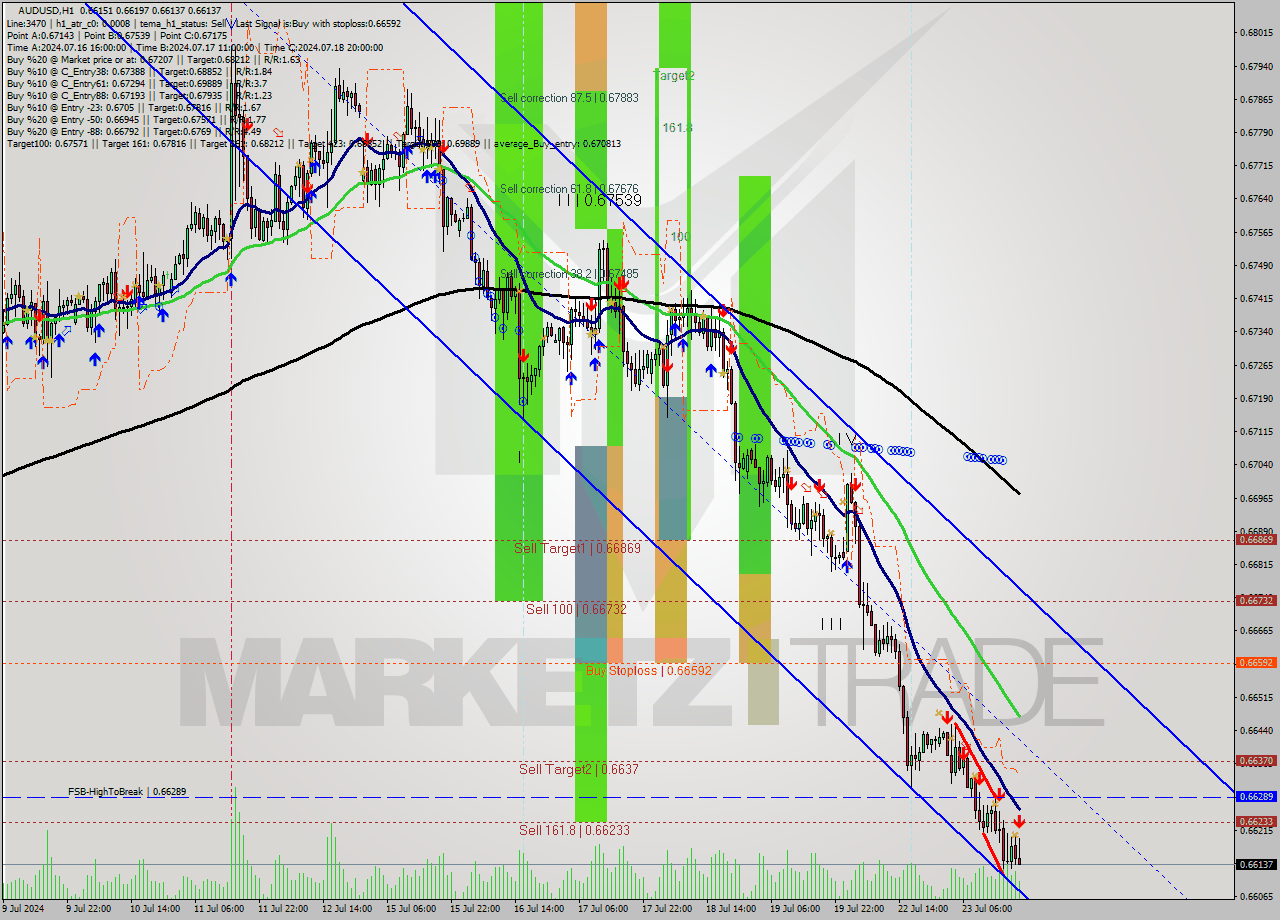
Task: Click 0.67790 on the price axis
Action: [1256, 132]
